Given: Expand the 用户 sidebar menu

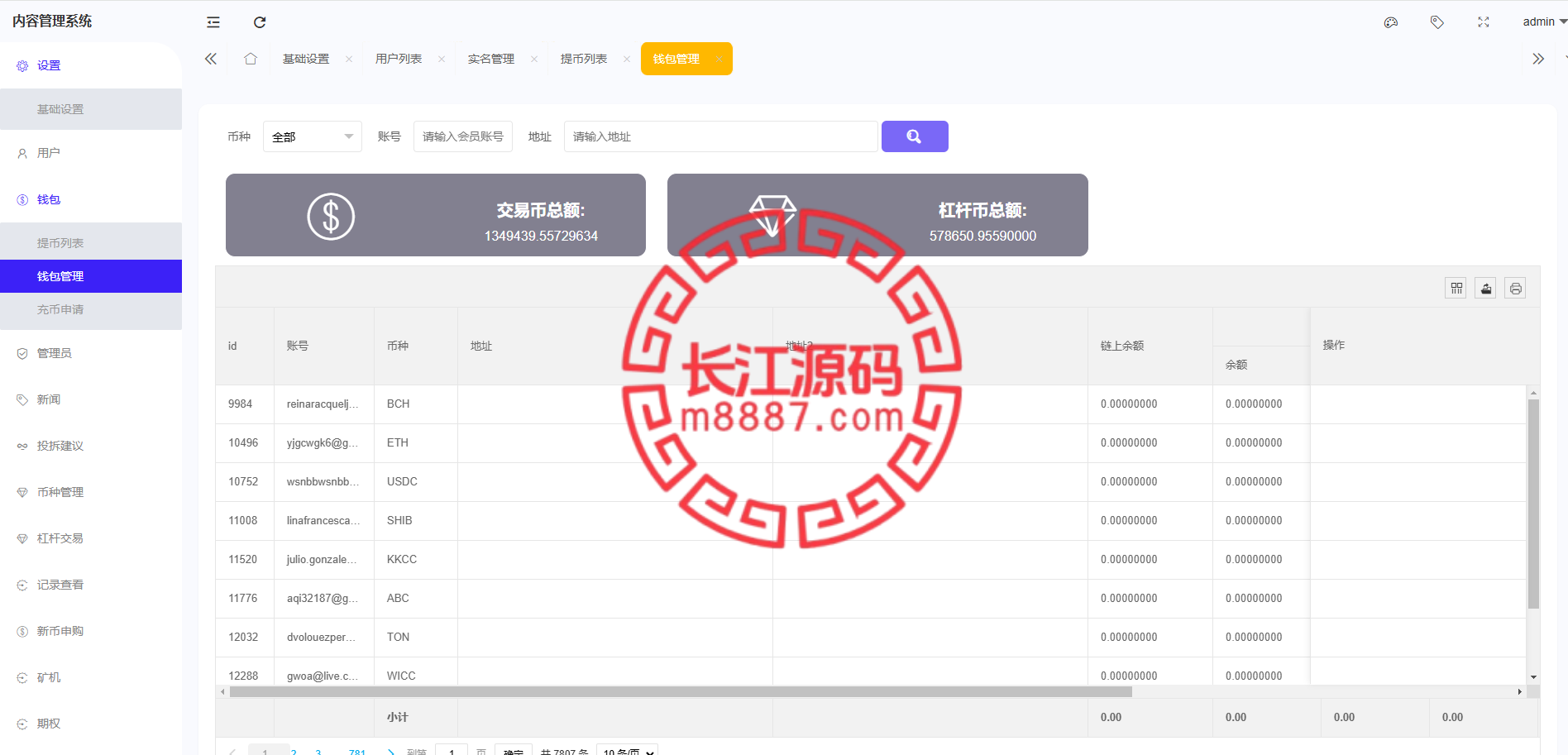Looking at the screenshot, I should coord(91,153).
